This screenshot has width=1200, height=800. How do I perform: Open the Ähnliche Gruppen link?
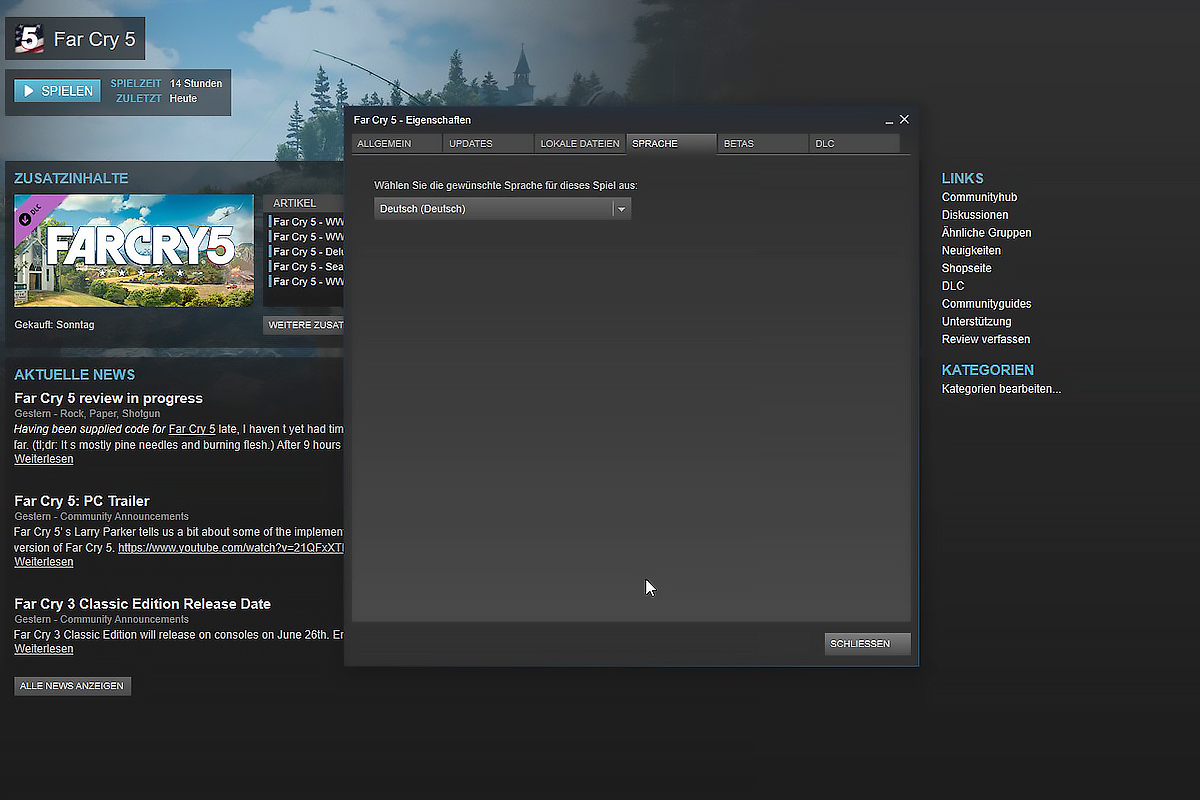(x=986, y=233)
